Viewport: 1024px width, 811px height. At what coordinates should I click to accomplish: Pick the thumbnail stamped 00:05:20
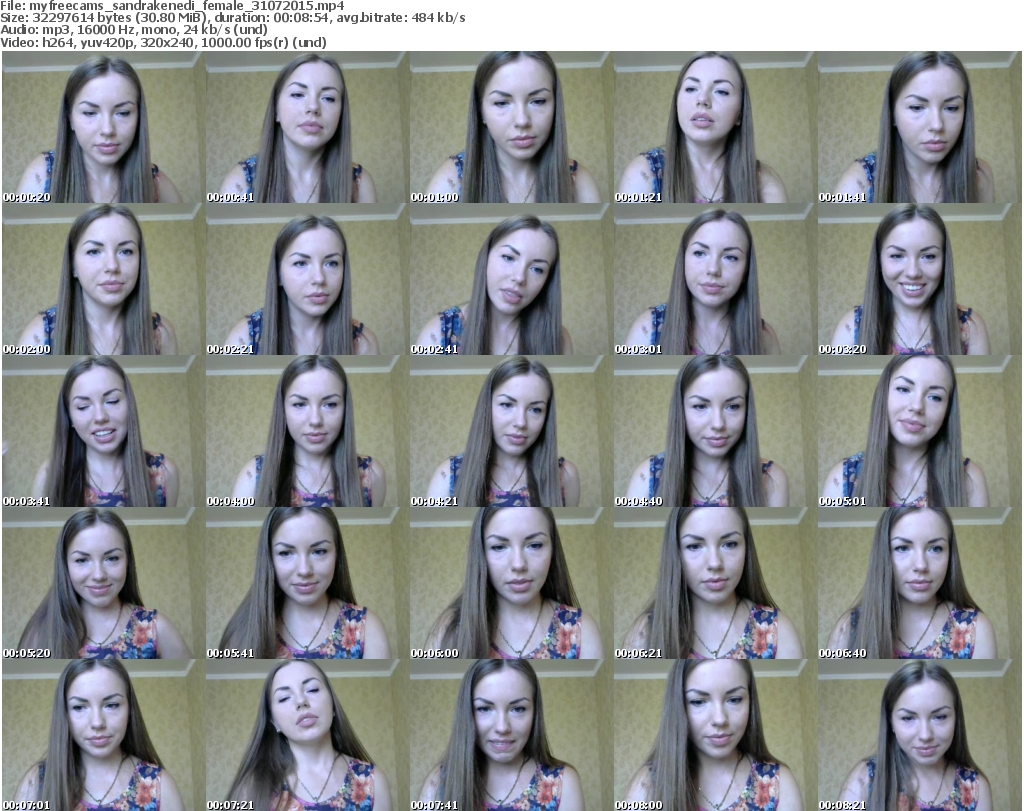pyautogui.click(x=103, y=583)
